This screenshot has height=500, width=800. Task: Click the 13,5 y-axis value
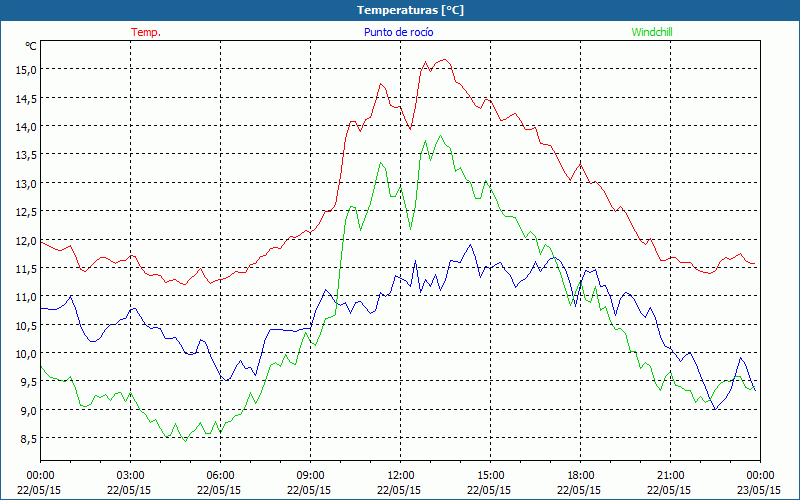pyautogui.click(x=26, y=155)
